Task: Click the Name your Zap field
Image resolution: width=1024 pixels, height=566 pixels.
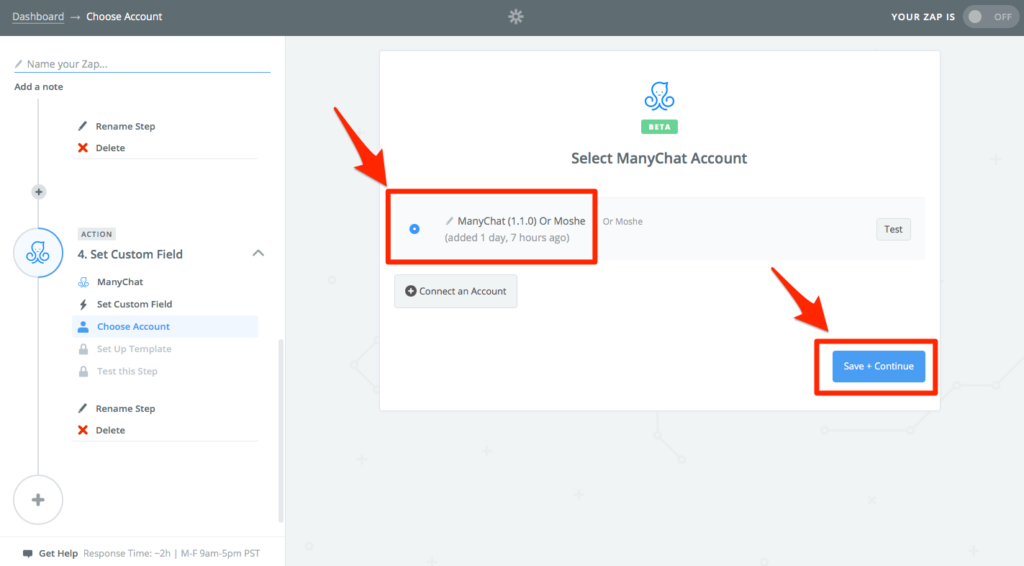Action: (142, 64)
